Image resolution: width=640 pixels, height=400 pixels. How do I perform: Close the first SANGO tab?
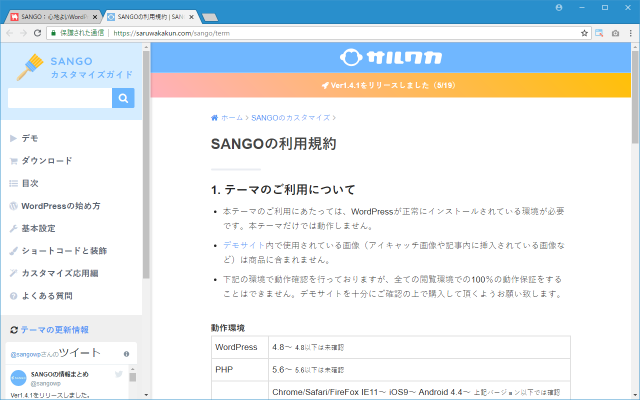95,17
